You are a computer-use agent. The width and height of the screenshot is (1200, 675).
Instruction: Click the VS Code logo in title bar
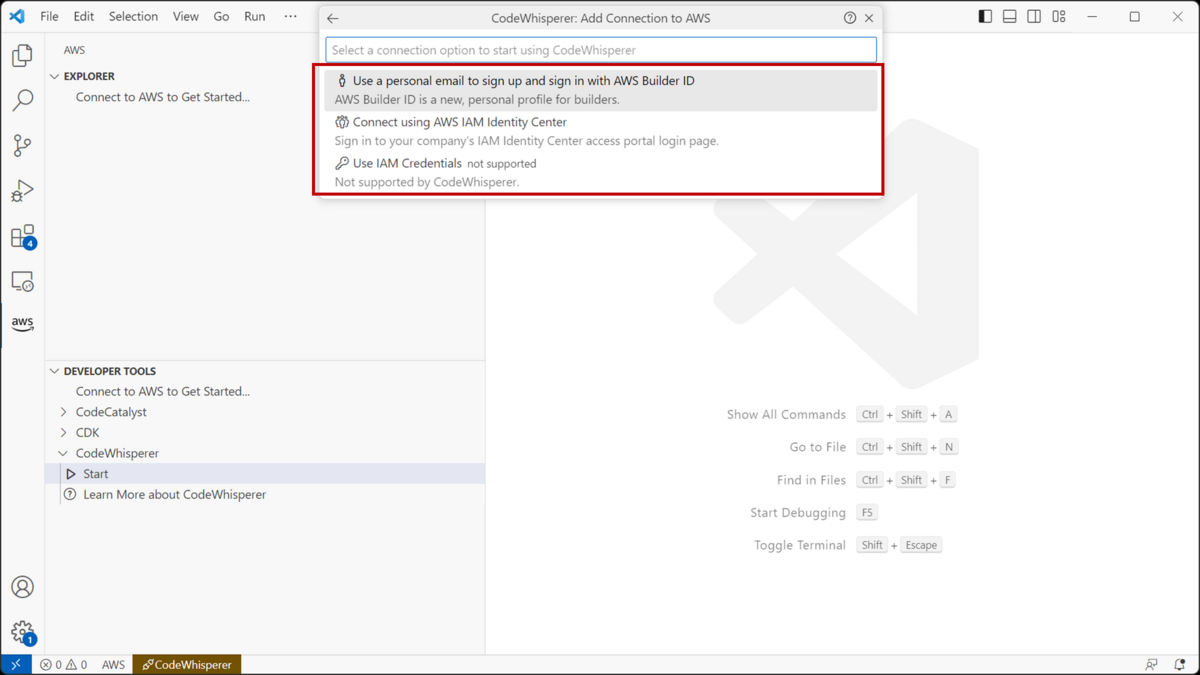pyautogui.click(x=17, y=16)
